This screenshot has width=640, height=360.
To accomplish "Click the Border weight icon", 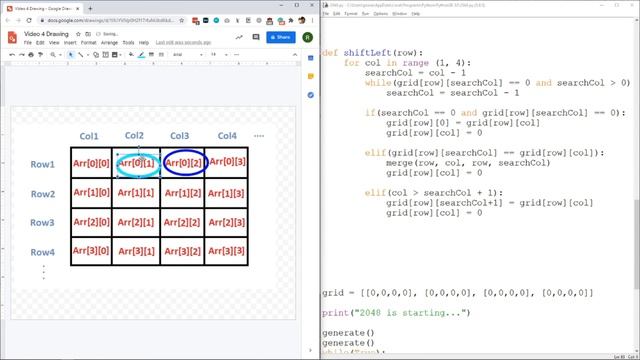I will [x=151, y=55].
